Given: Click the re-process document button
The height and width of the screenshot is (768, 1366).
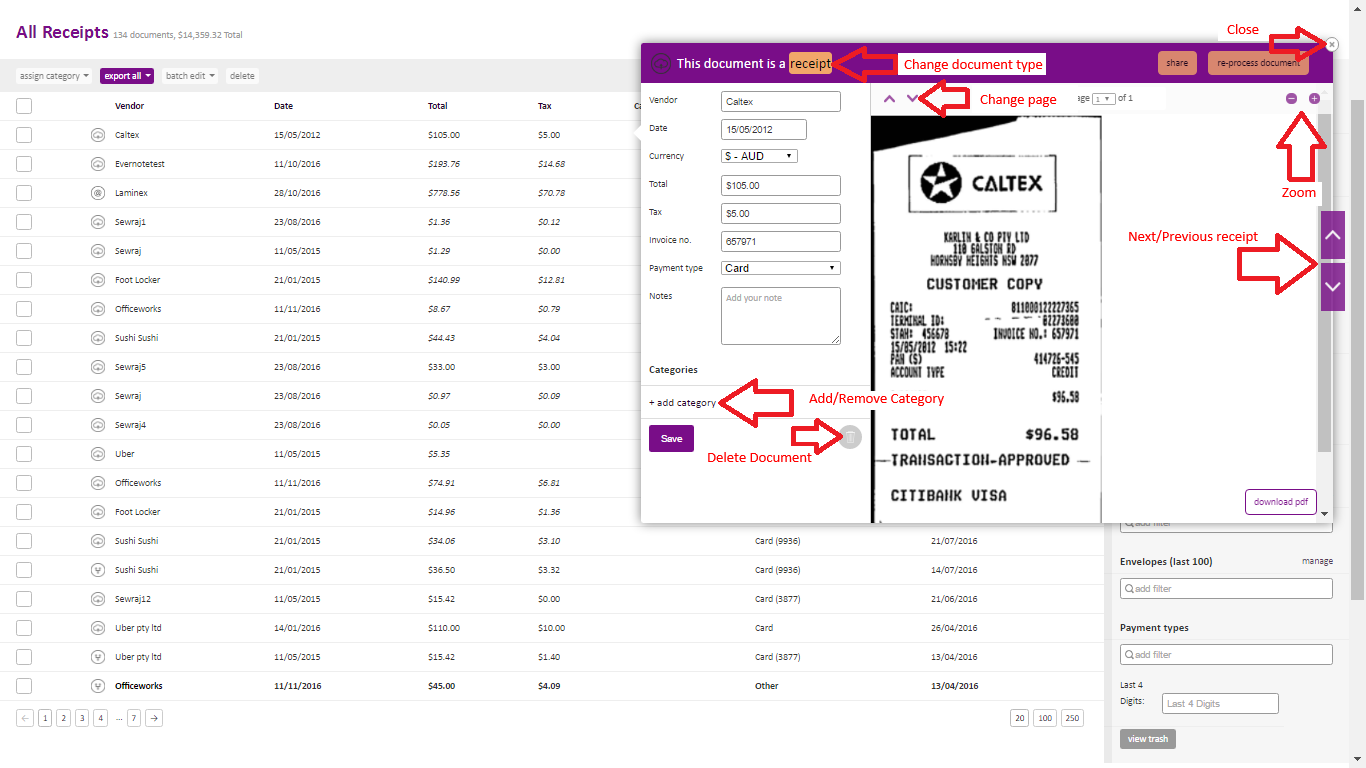Looking at the screenshot, I should [1258, 63].
